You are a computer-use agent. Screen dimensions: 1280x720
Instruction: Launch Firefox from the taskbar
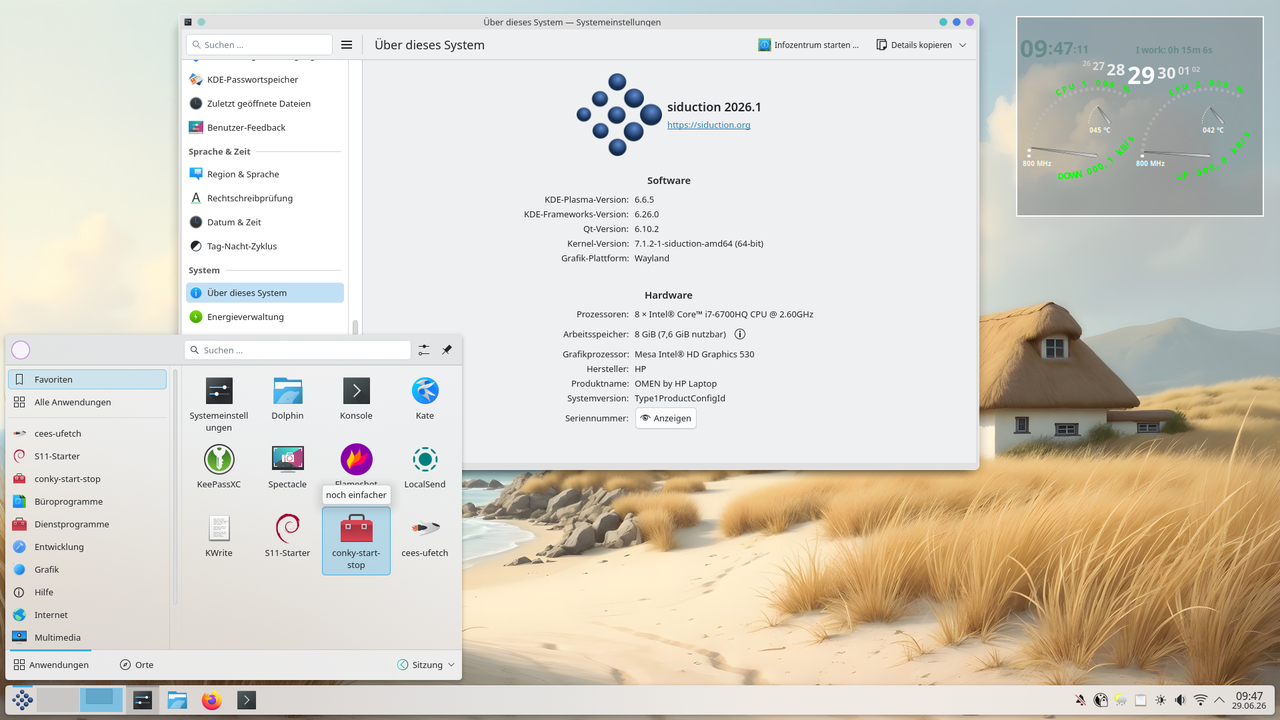click(x=211, y=700)
